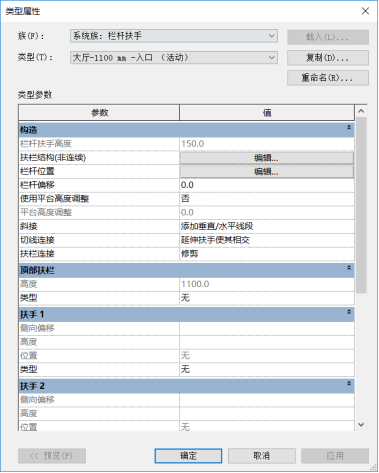Screen dimensions: 379x473
Task: Close the 类型属性 dialog
Action: (365, 11)
